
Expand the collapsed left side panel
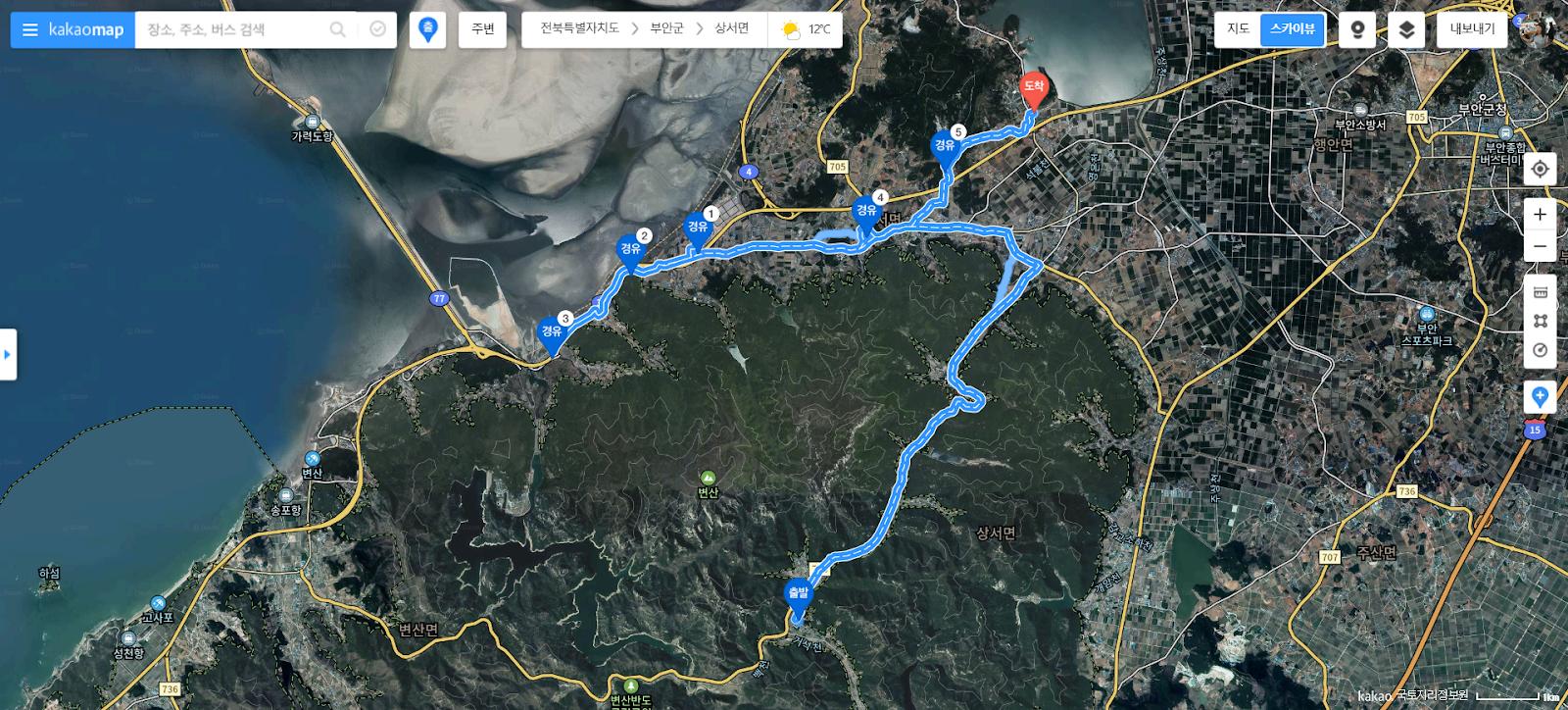8,354
